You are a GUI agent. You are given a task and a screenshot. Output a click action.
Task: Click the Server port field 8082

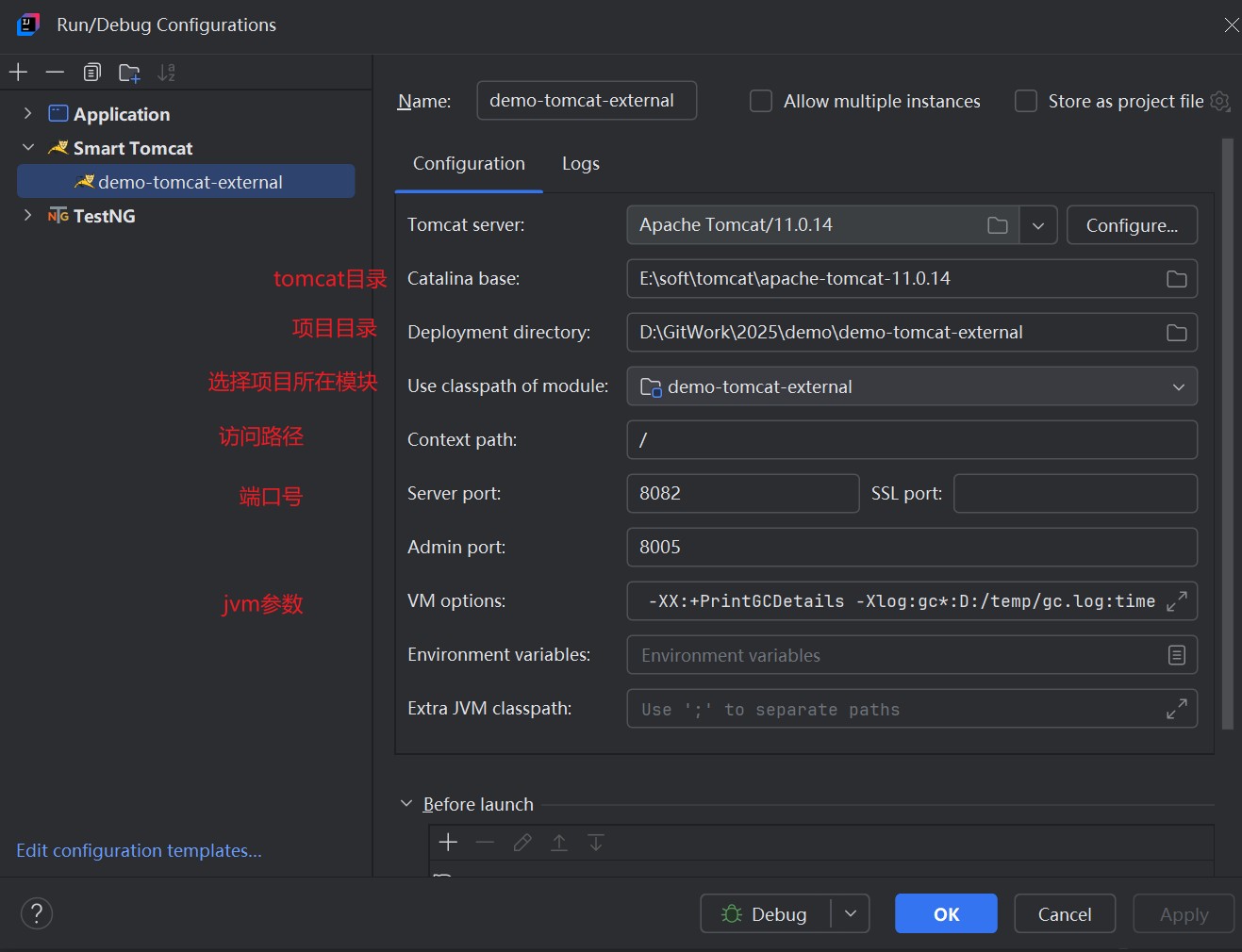point(743,494)
